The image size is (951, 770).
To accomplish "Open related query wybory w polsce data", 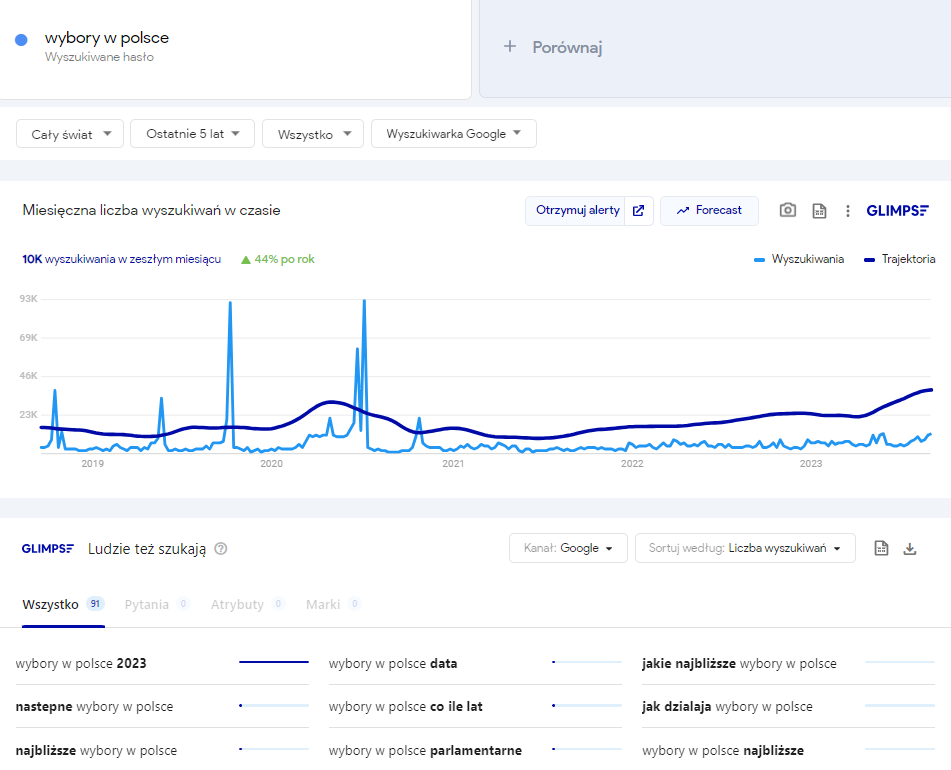I will tap(393, 663).
